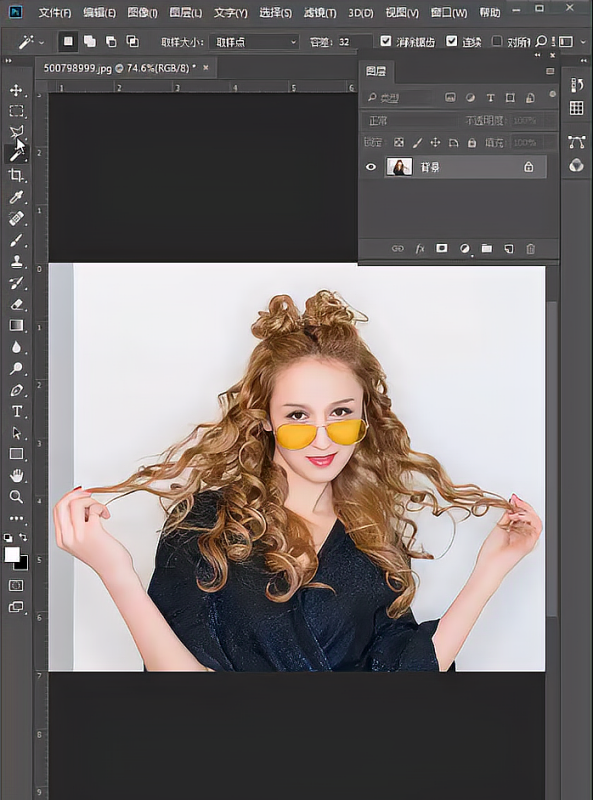
Task: Toggle the 连续 contiguous checkbox
Action: coord(451,41)
